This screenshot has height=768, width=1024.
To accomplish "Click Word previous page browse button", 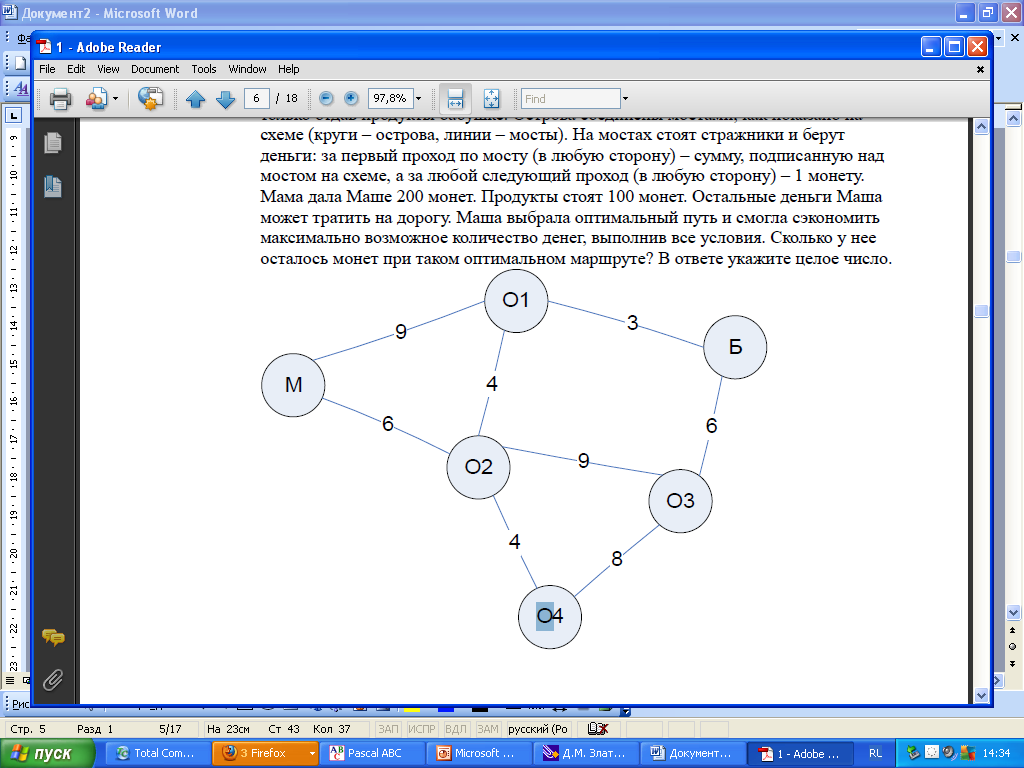I will pos(1013,630).
